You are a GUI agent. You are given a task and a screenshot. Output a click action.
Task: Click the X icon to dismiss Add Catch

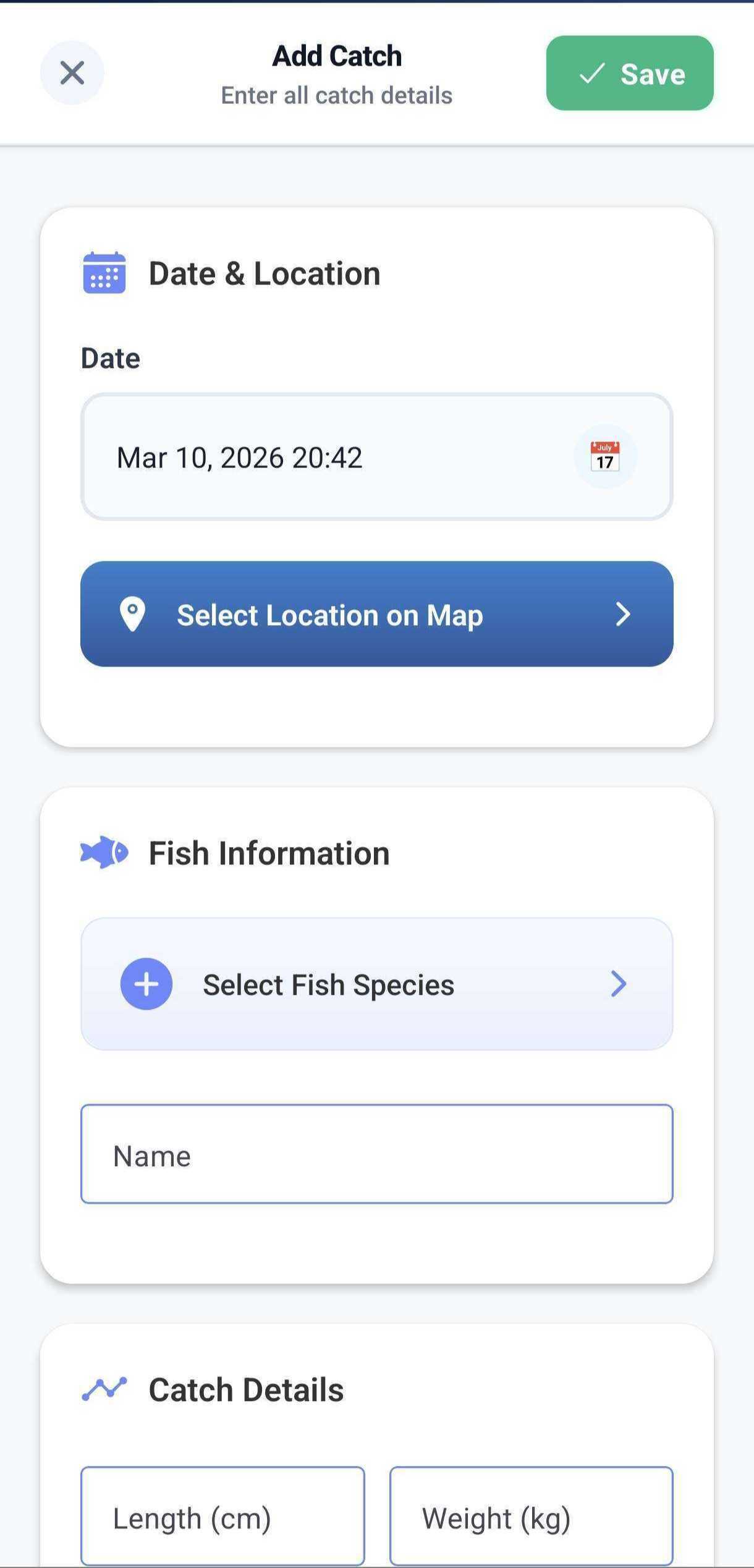72,73
